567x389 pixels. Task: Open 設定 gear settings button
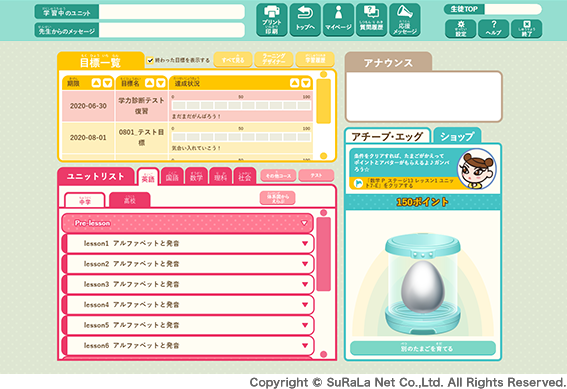coord(461,29)
